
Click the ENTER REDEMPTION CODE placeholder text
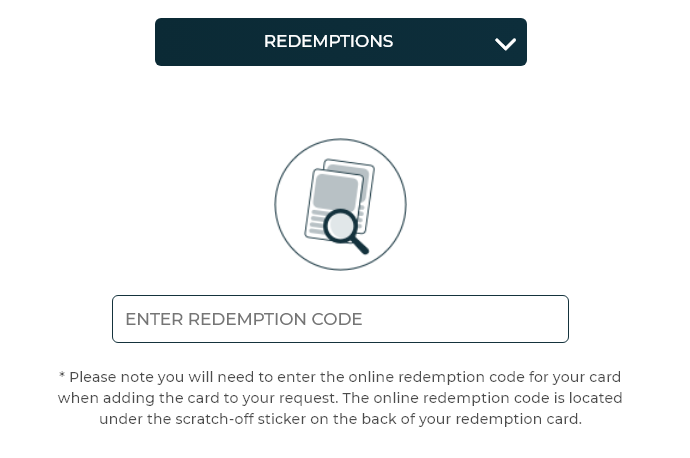(244, 319)
